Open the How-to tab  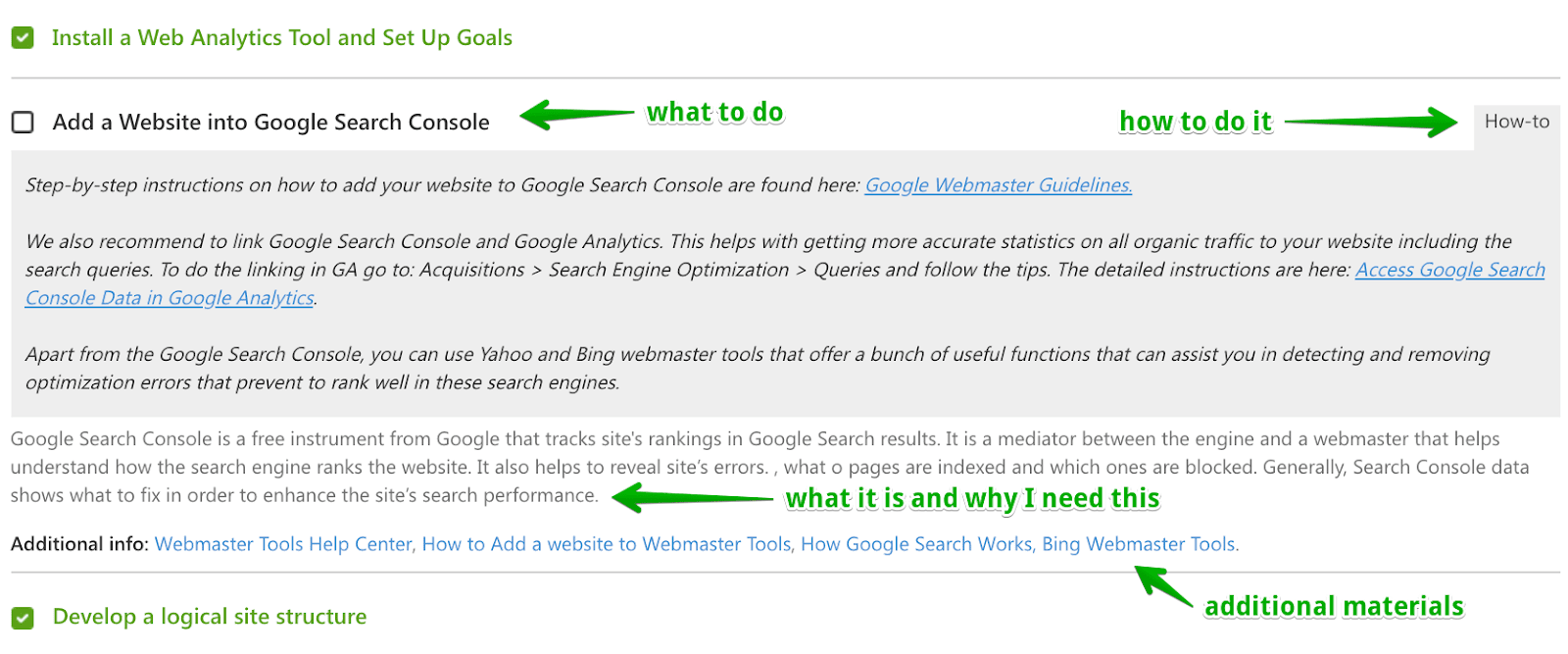(x=1516, y=122)
